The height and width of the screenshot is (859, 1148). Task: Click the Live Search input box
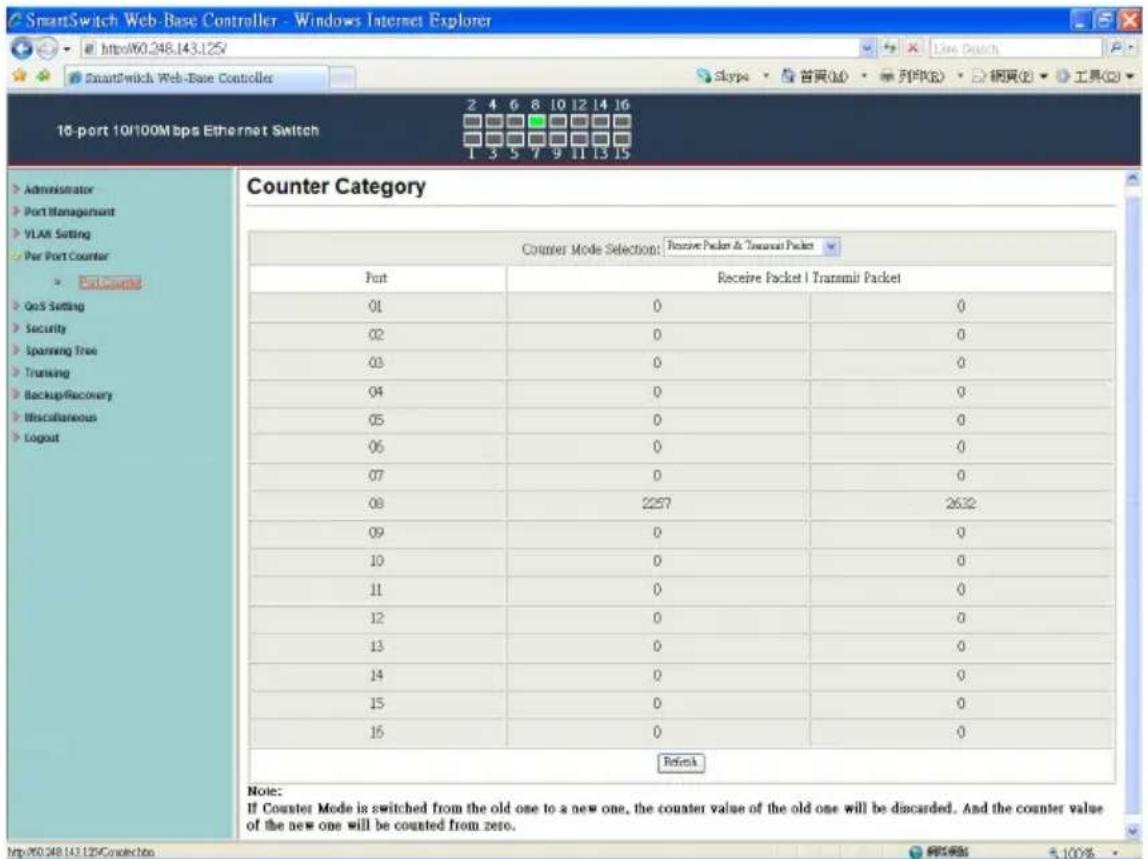click(1015, 48)
